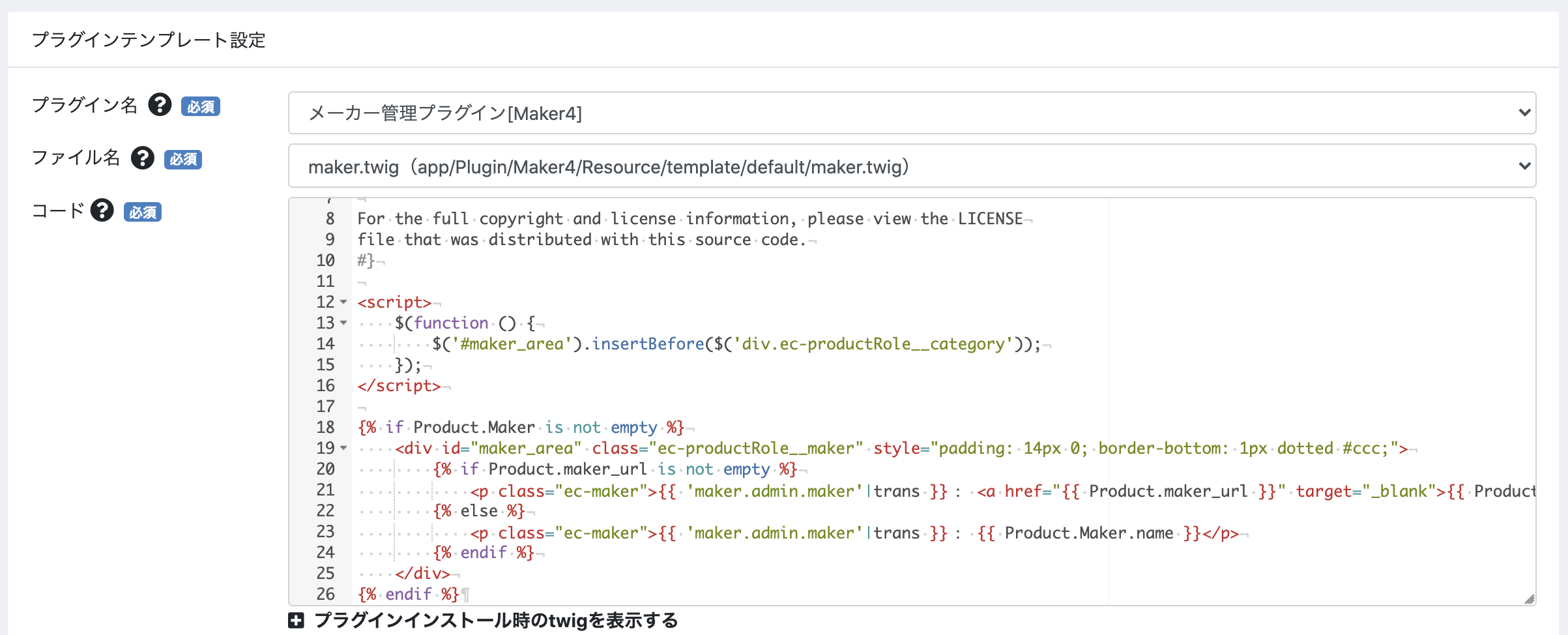This screenshot has width=1568, height=635.
Task: Click '{% if Product.Maker is not empty %}' line
Action: [521, 427]
